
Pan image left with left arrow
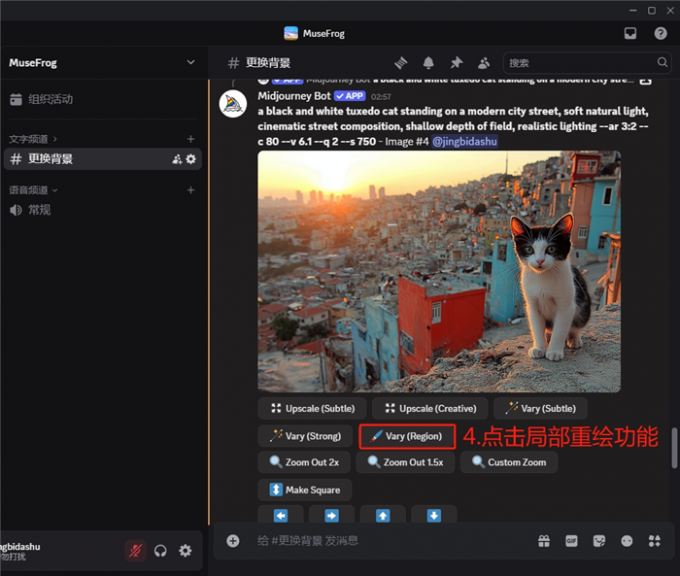point(281,515)
